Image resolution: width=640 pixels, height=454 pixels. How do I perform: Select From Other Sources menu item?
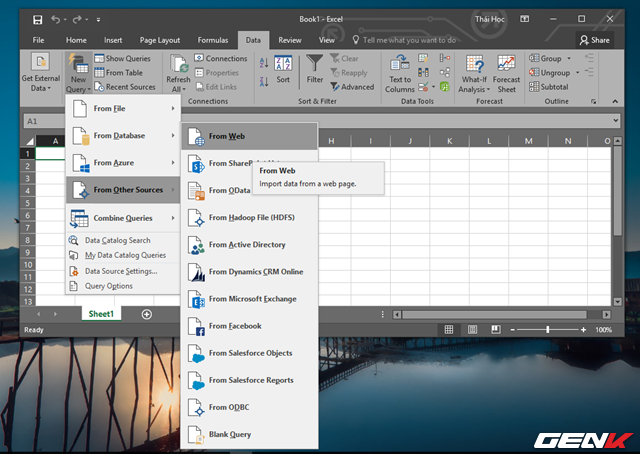pos(123,190)
